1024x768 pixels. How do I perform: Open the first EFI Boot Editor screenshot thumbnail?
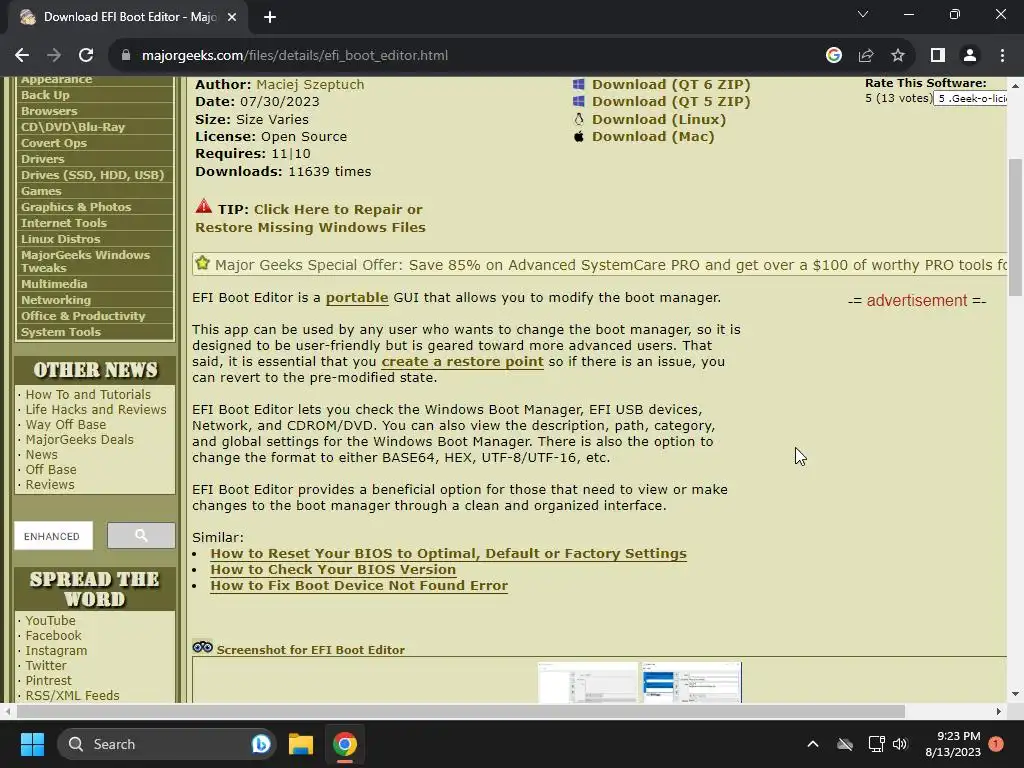pos(587,682)
